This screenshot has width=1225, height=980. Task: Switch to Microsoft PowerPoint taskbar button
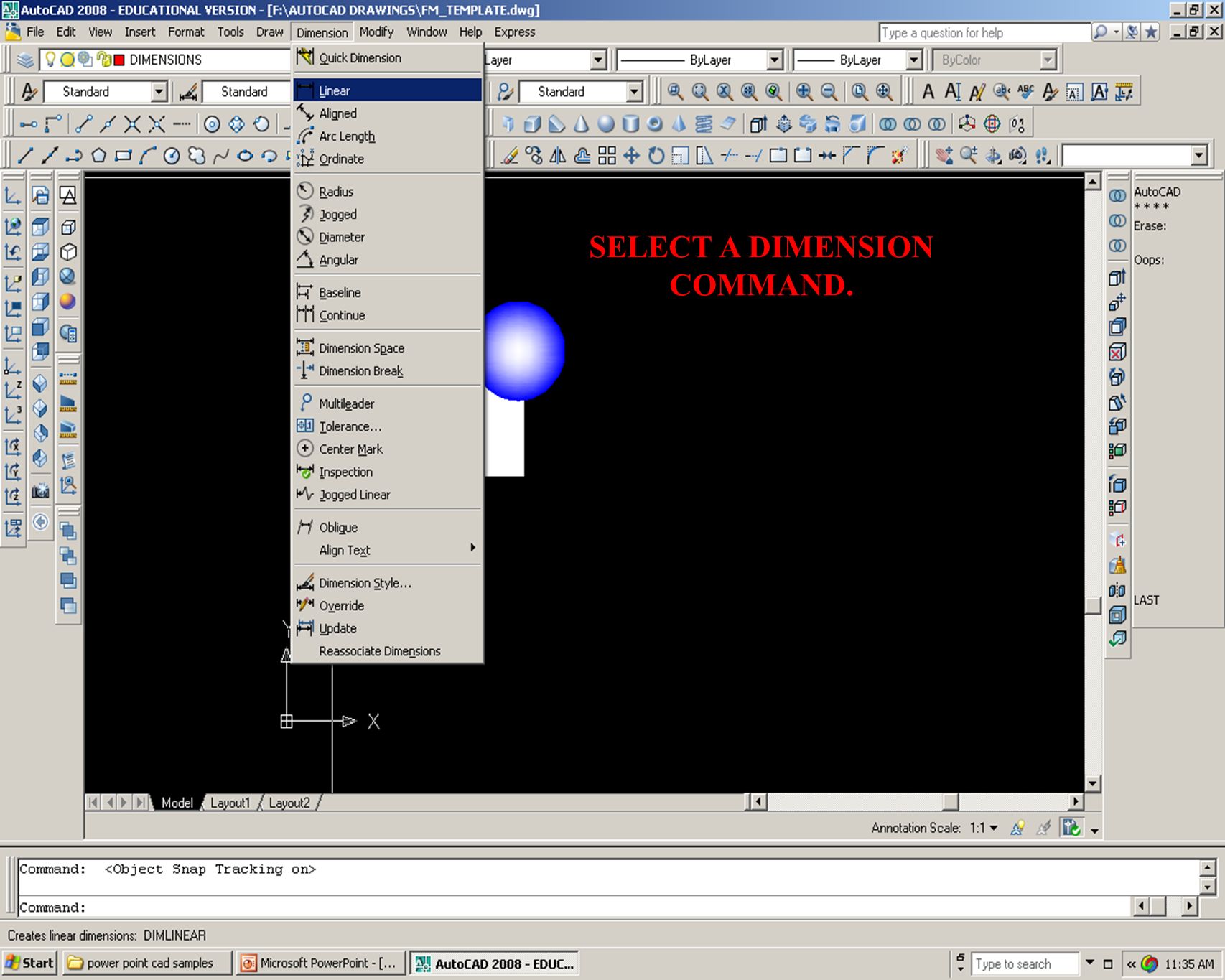click(x=320, y=963)
